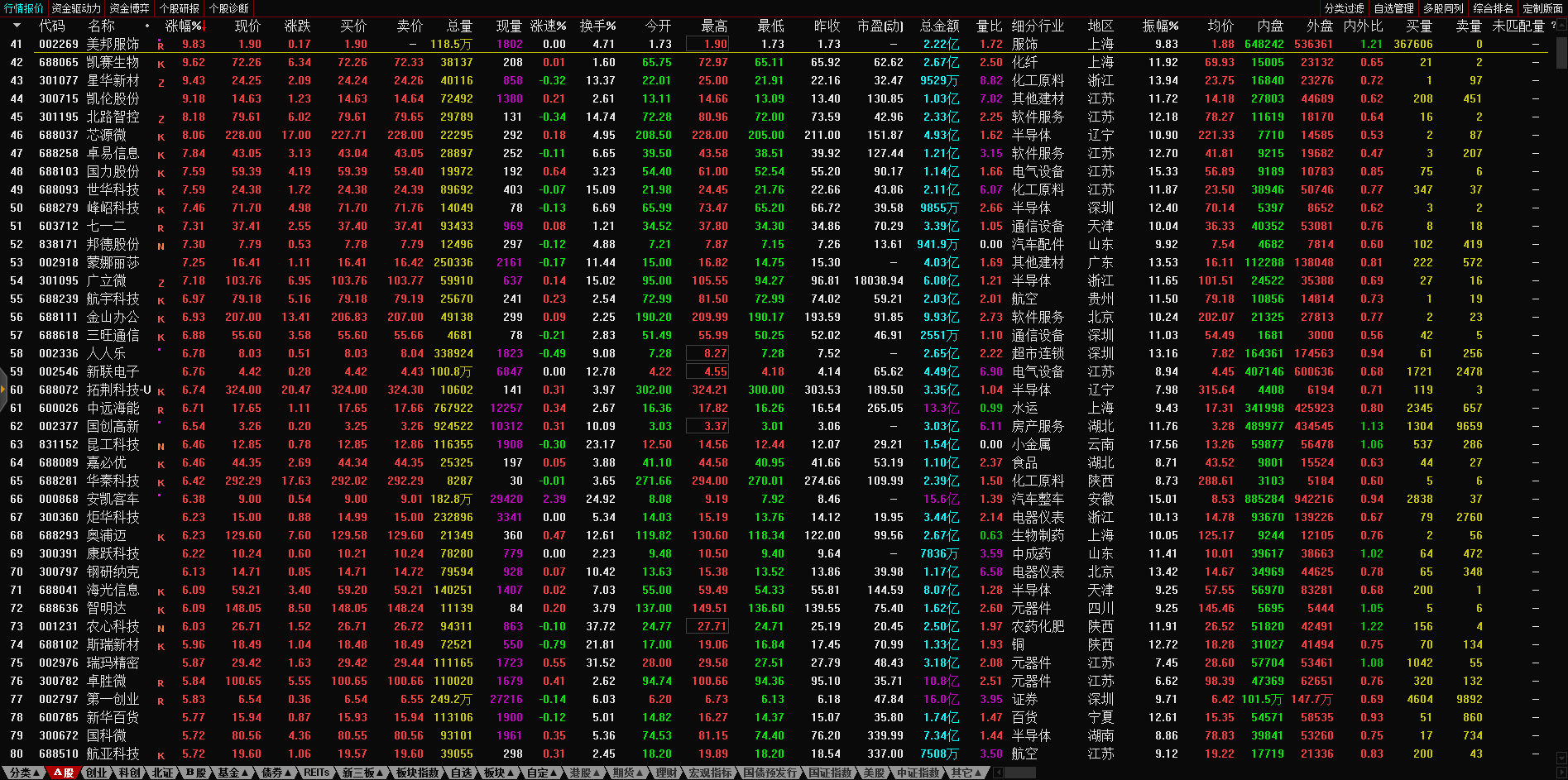
Task: Open the top-left column header dropdown arrow
Action: click(17, 26)
